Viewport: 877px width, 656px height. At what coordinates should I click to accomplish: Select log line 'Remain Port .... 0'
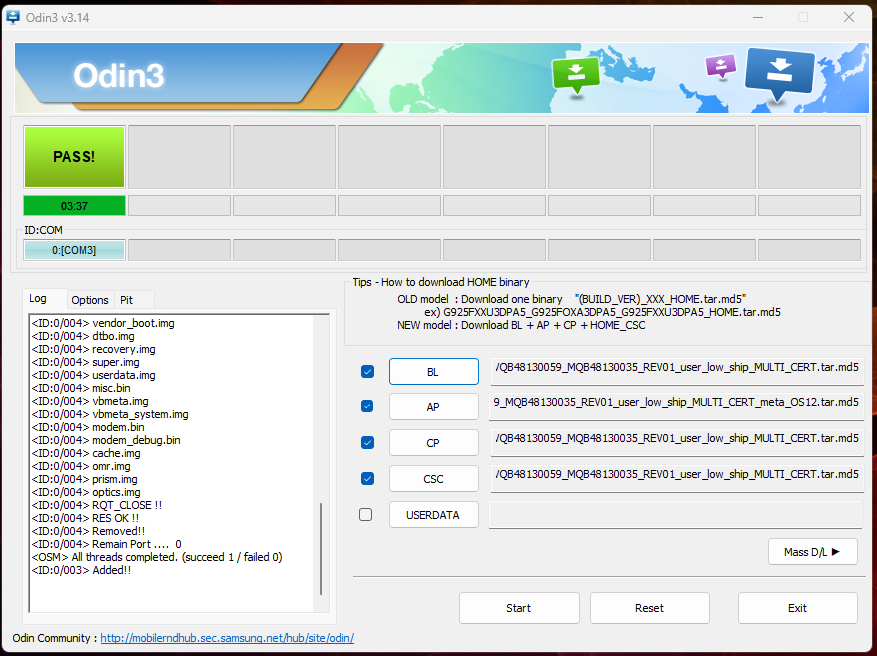[x=106, y=544]
